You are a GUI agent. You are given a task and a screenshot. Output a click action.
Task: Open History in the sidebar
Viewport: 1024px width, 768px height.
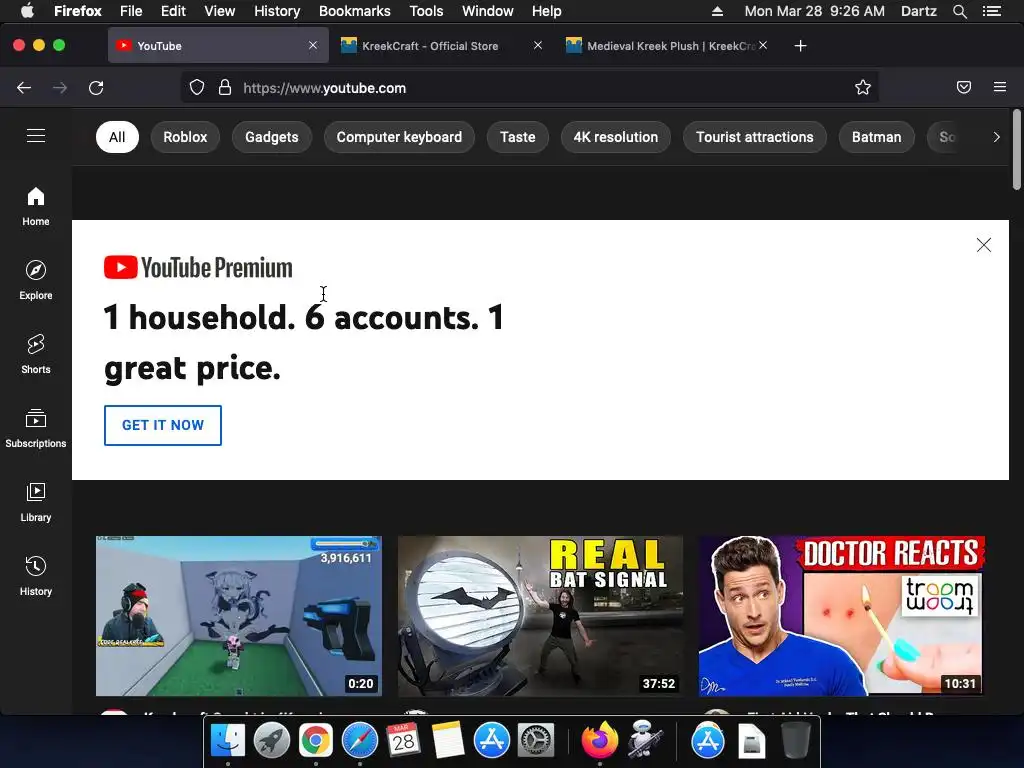(36, 576)
